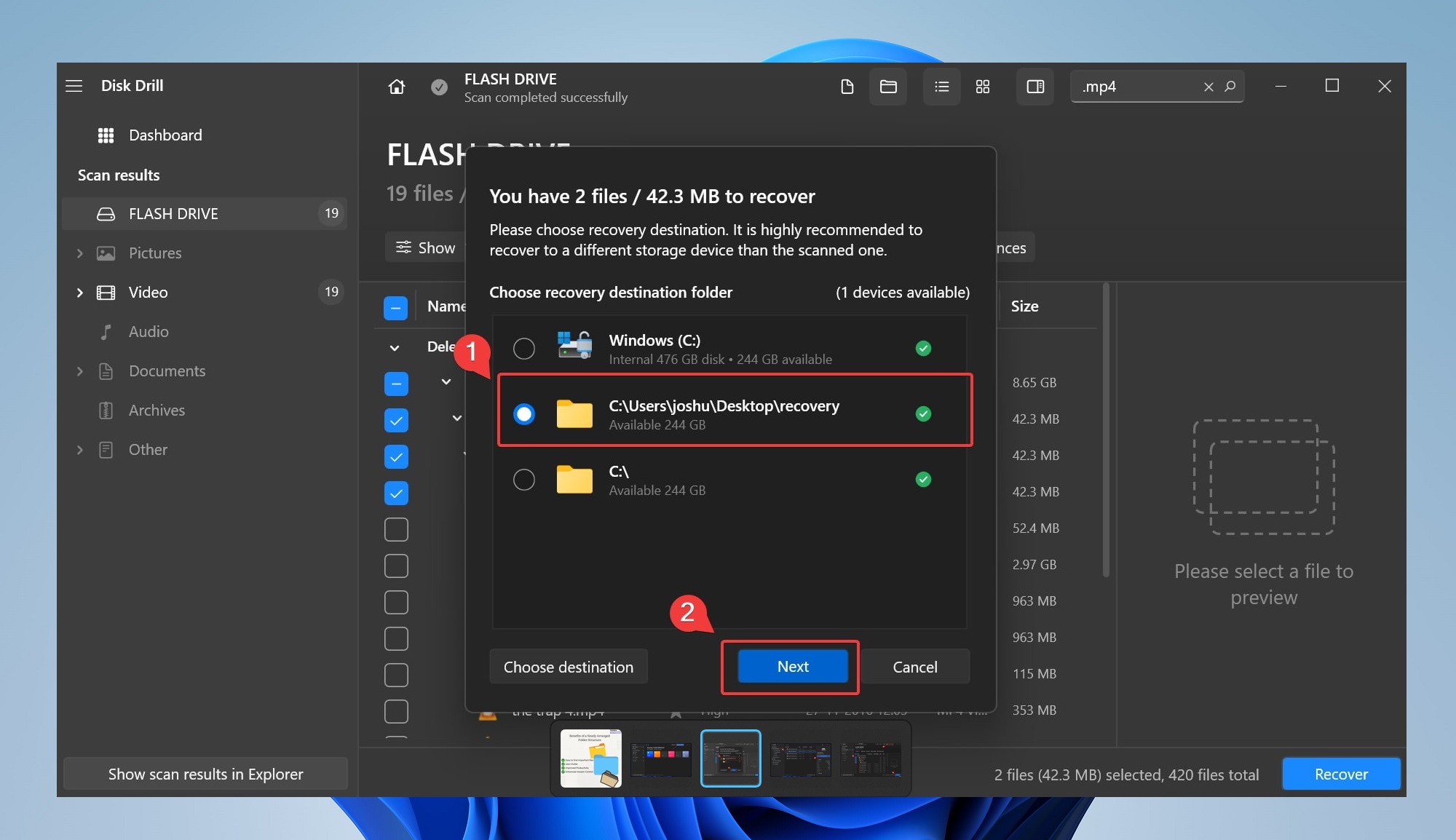This screenshot has width=1456, height=840.
Task: Select Pictures category in scan results
Action: point(154,252)
